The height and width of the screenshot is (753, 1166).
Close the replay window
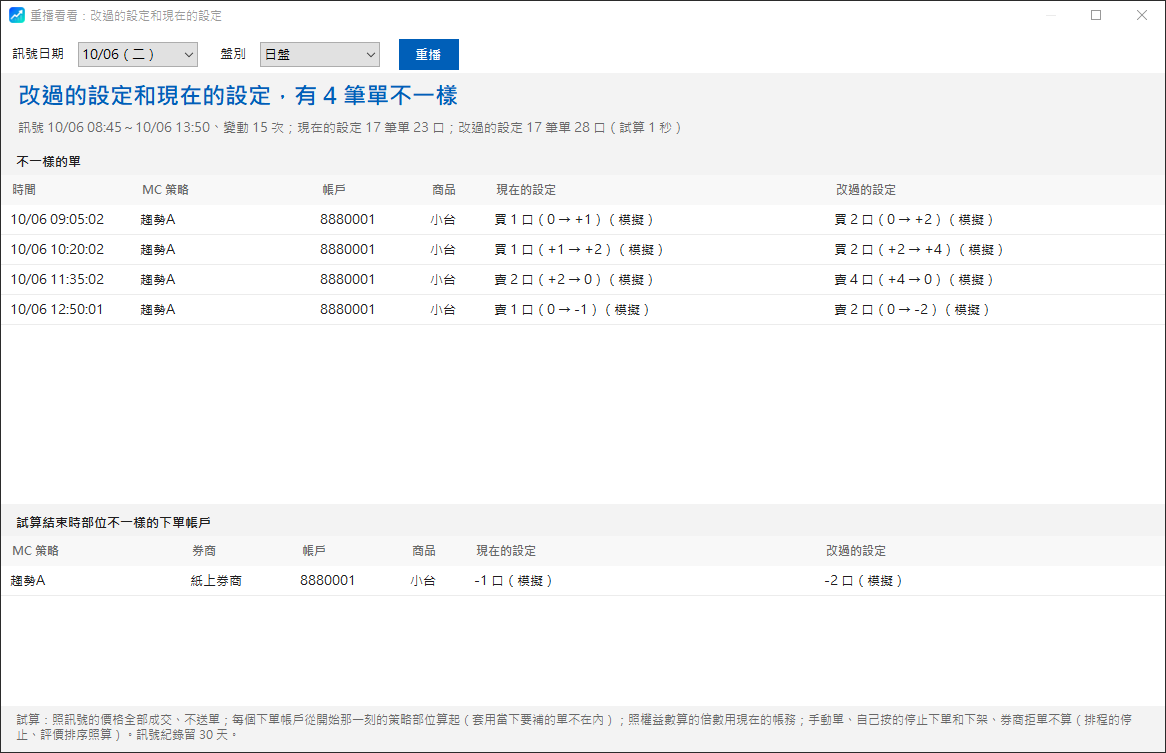pos(1142,15)
